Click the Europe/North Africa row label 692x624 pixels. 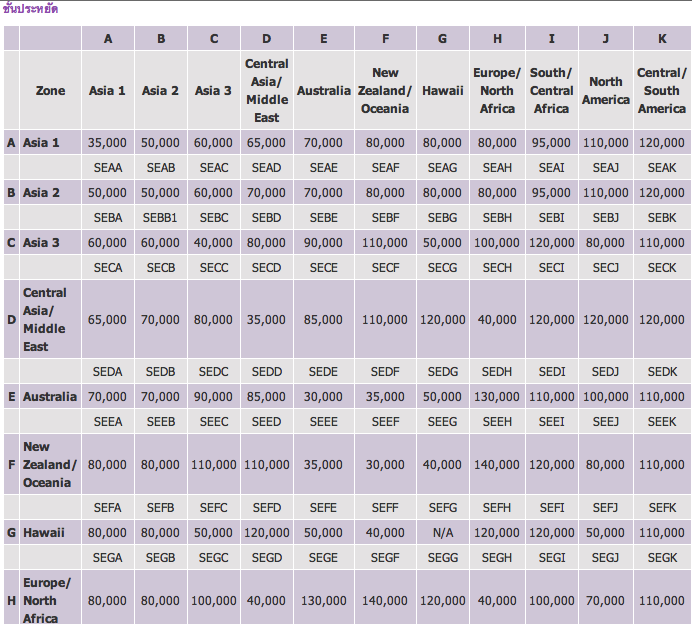[x=48, y=600]
